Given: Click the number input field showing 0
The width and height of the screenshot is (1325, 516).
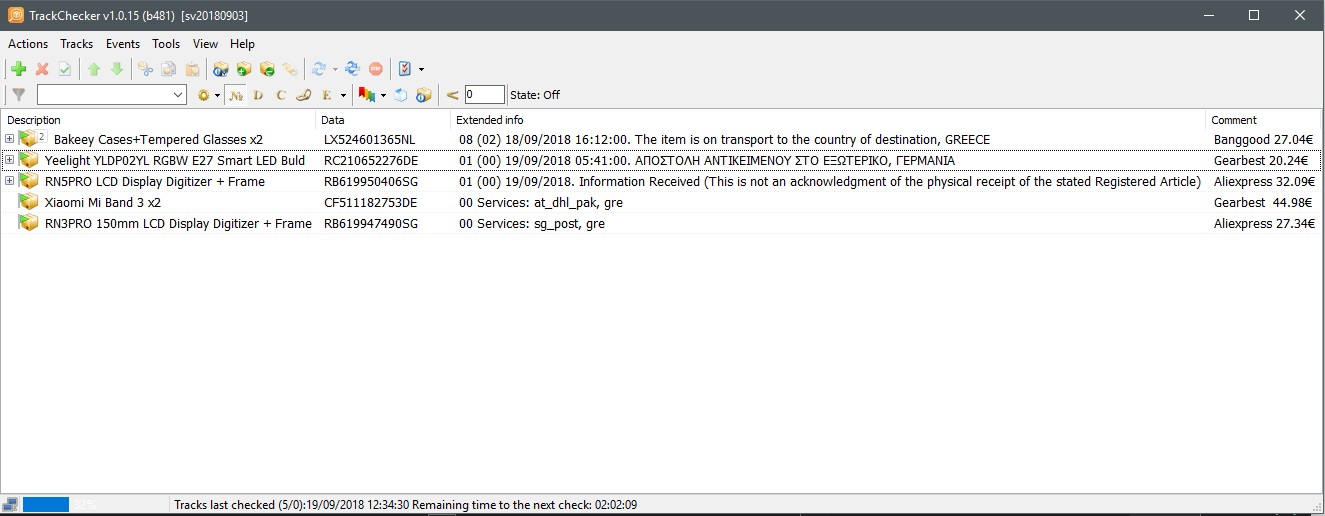Looking at the screenshot, I should (x=484, y=95).
